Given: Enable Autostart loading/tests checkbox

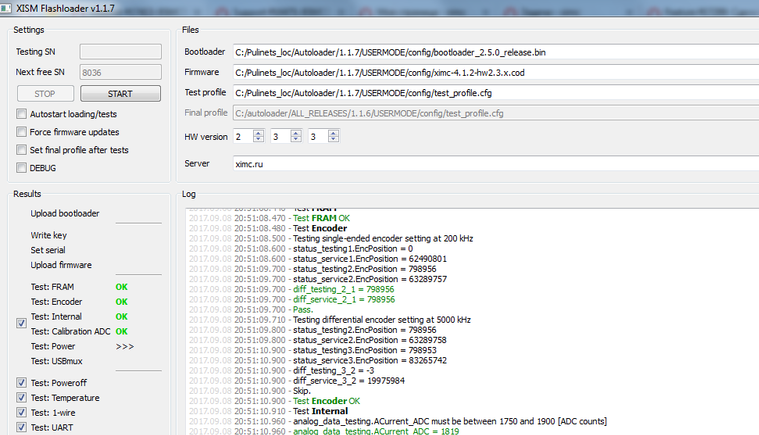Looking at the screenshot, I should [x=21, y=114].
